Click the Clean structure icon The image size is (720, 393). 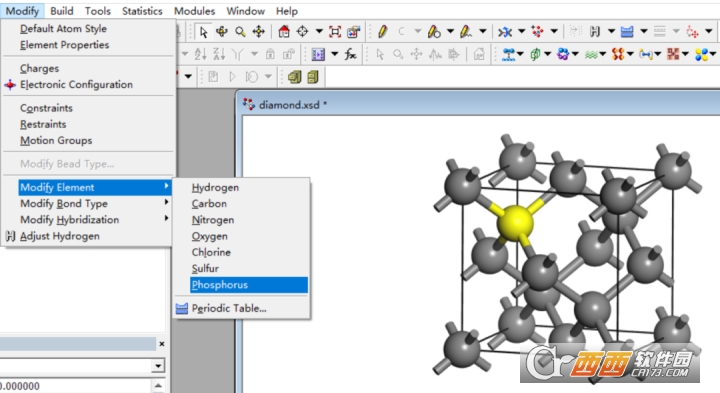click(505, 31)
